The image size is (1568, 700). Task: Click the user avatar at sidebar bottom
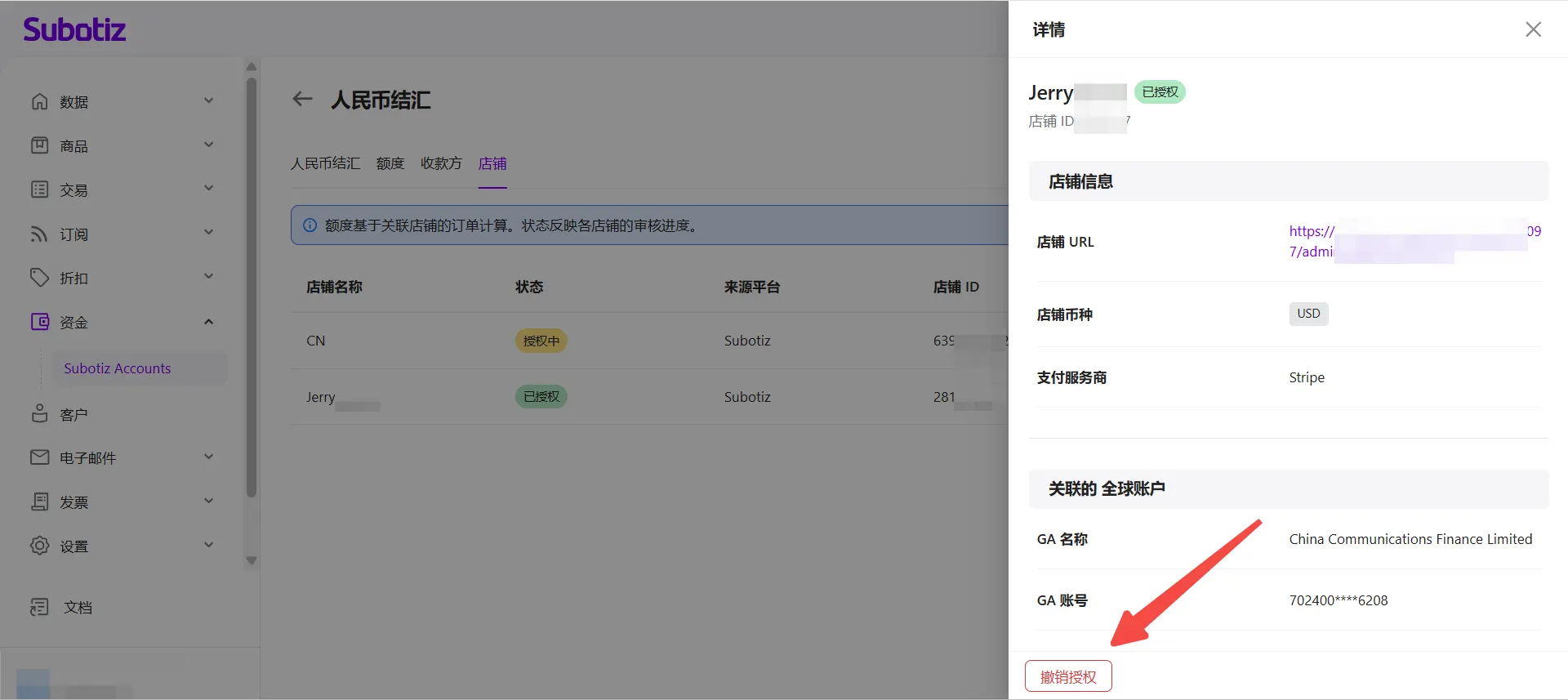pos(33,684)
